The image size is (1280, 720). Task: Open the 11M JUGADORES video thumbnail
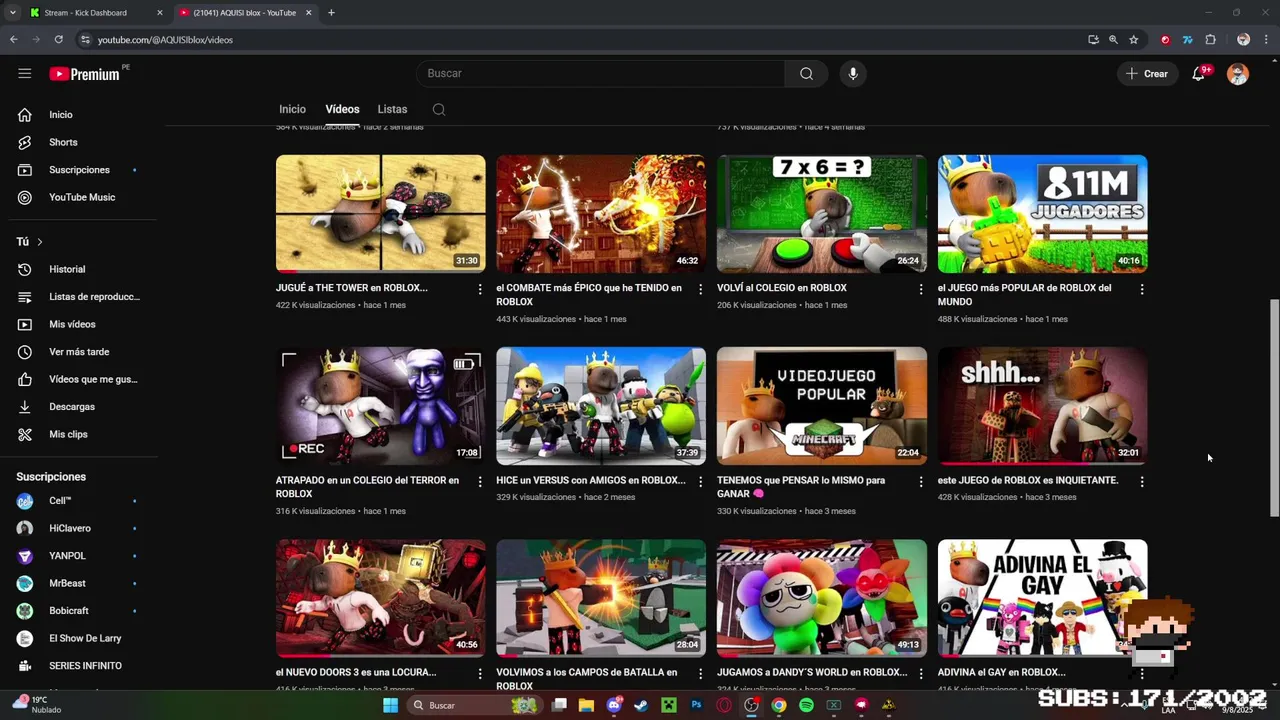[1042, 214]
